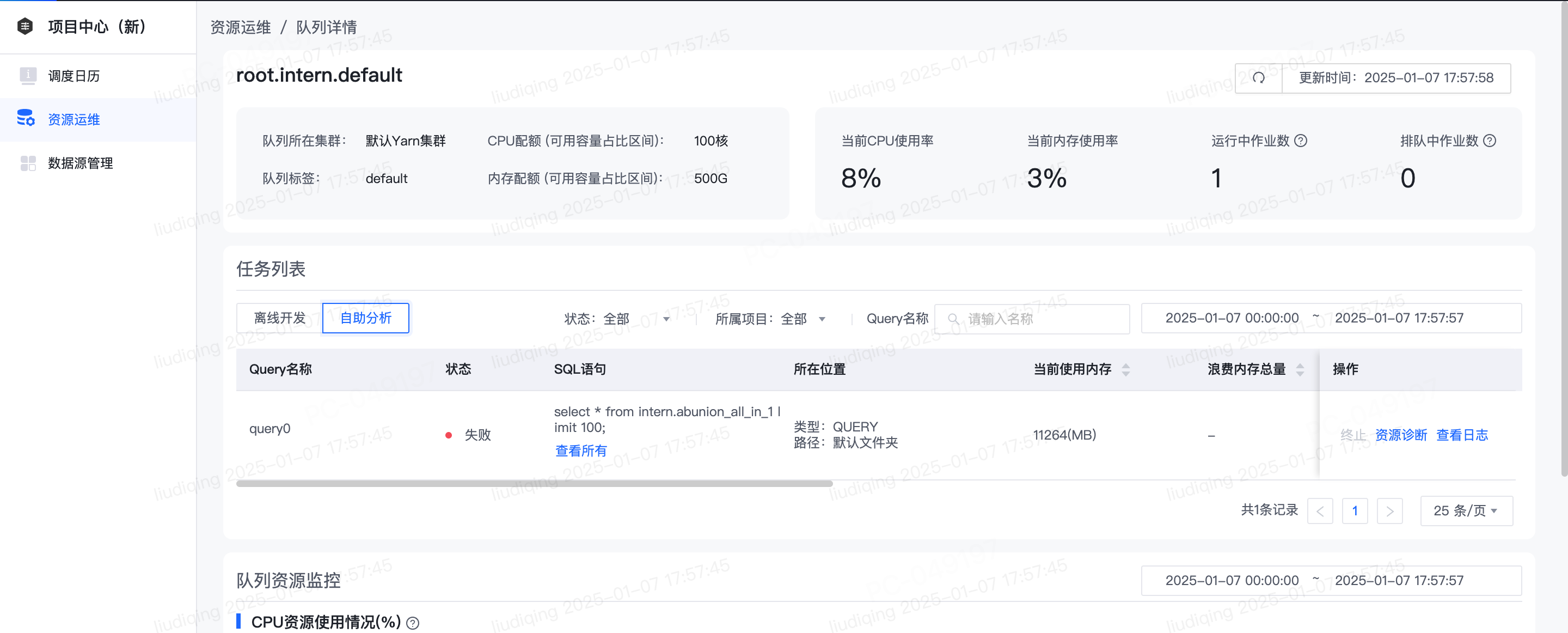The image size is (1568, 633).
Task: Click 查看日志 action for query0
Action: [1461, 435]
